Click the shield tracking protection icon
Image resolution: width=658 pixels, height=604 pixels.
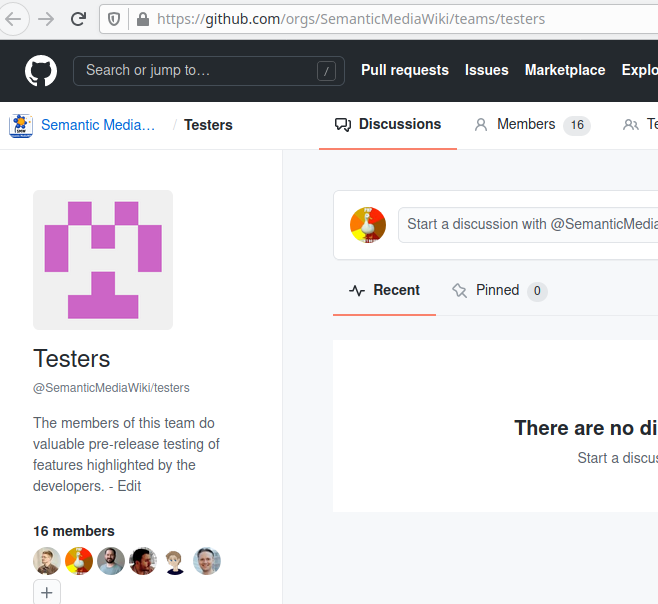114,19
